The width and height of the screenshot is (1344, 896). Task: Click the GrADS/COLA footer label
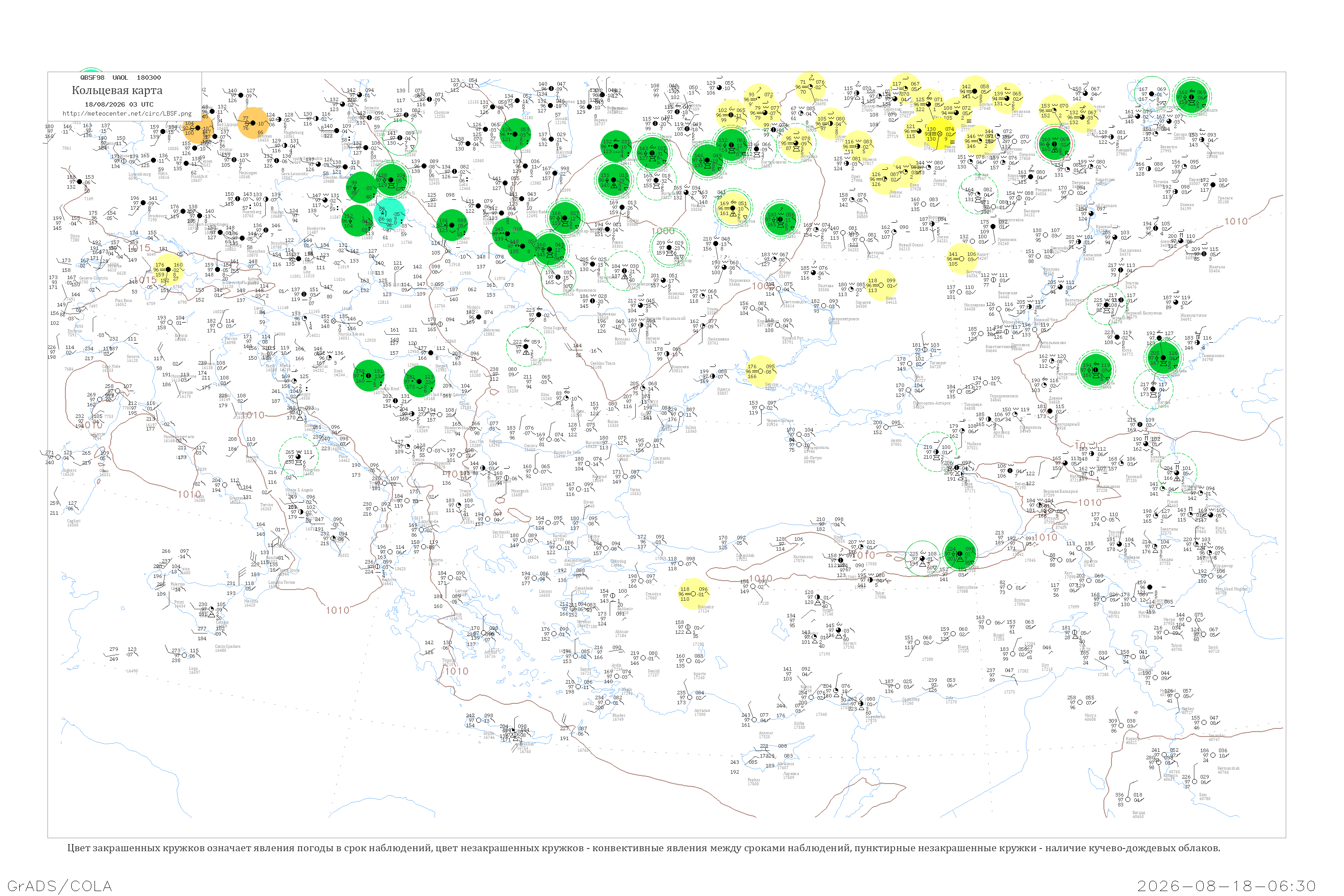click(60, 886)
